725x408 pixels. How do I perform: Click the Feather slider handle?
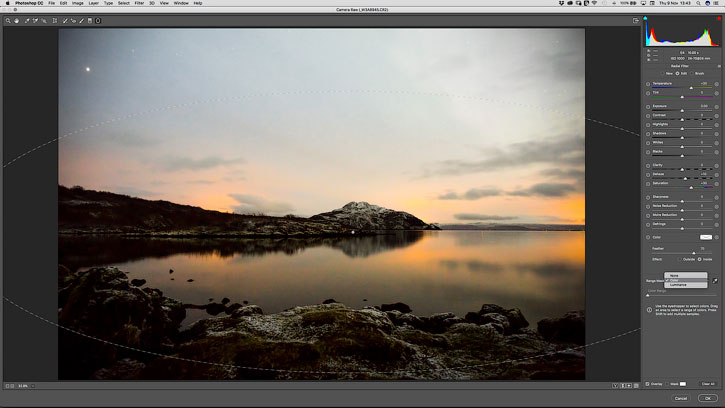click(694, 253)
